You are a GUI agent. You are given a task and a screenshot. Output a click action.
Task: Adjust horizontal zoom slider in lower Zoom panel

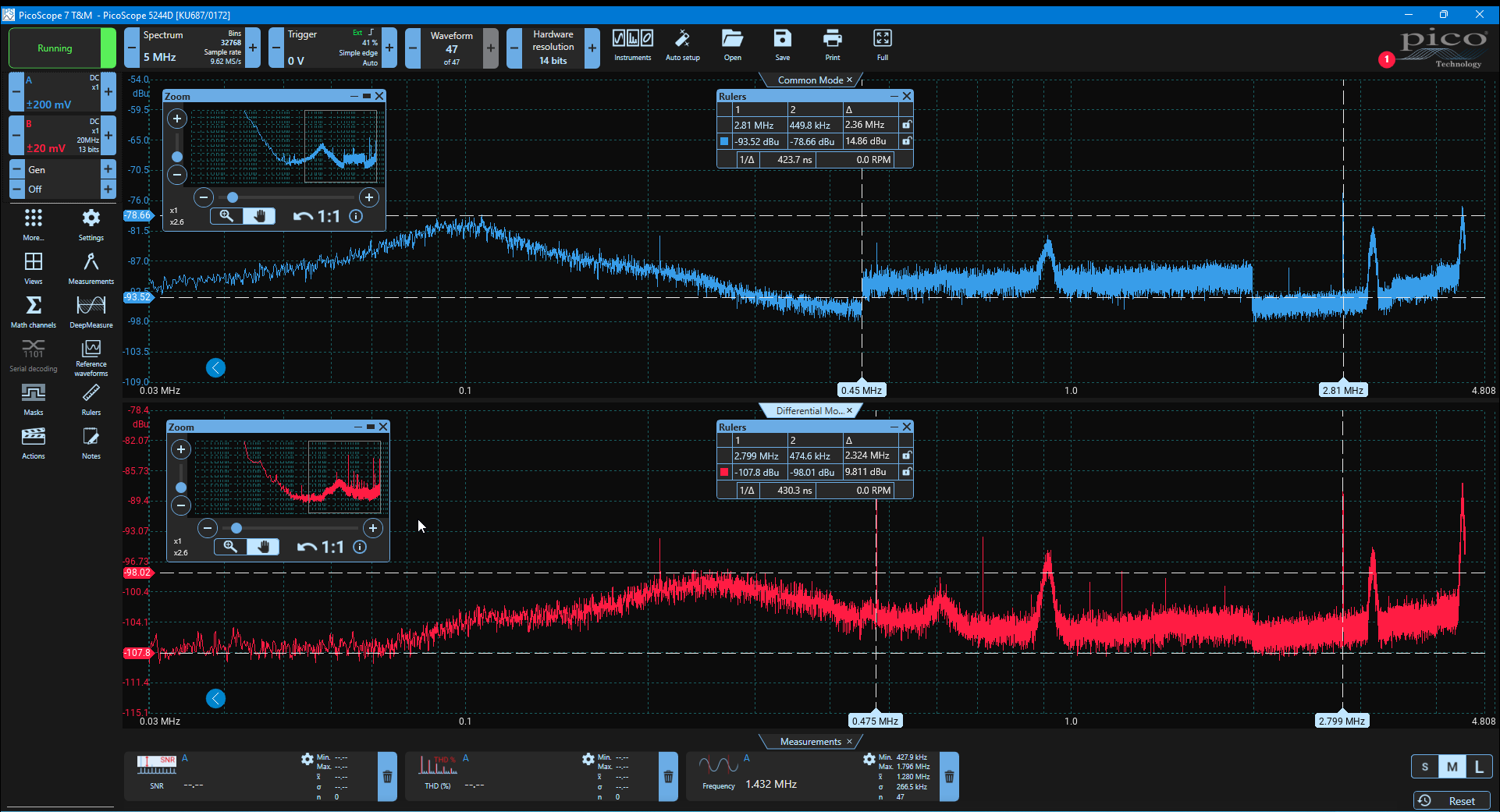(236, 528)
